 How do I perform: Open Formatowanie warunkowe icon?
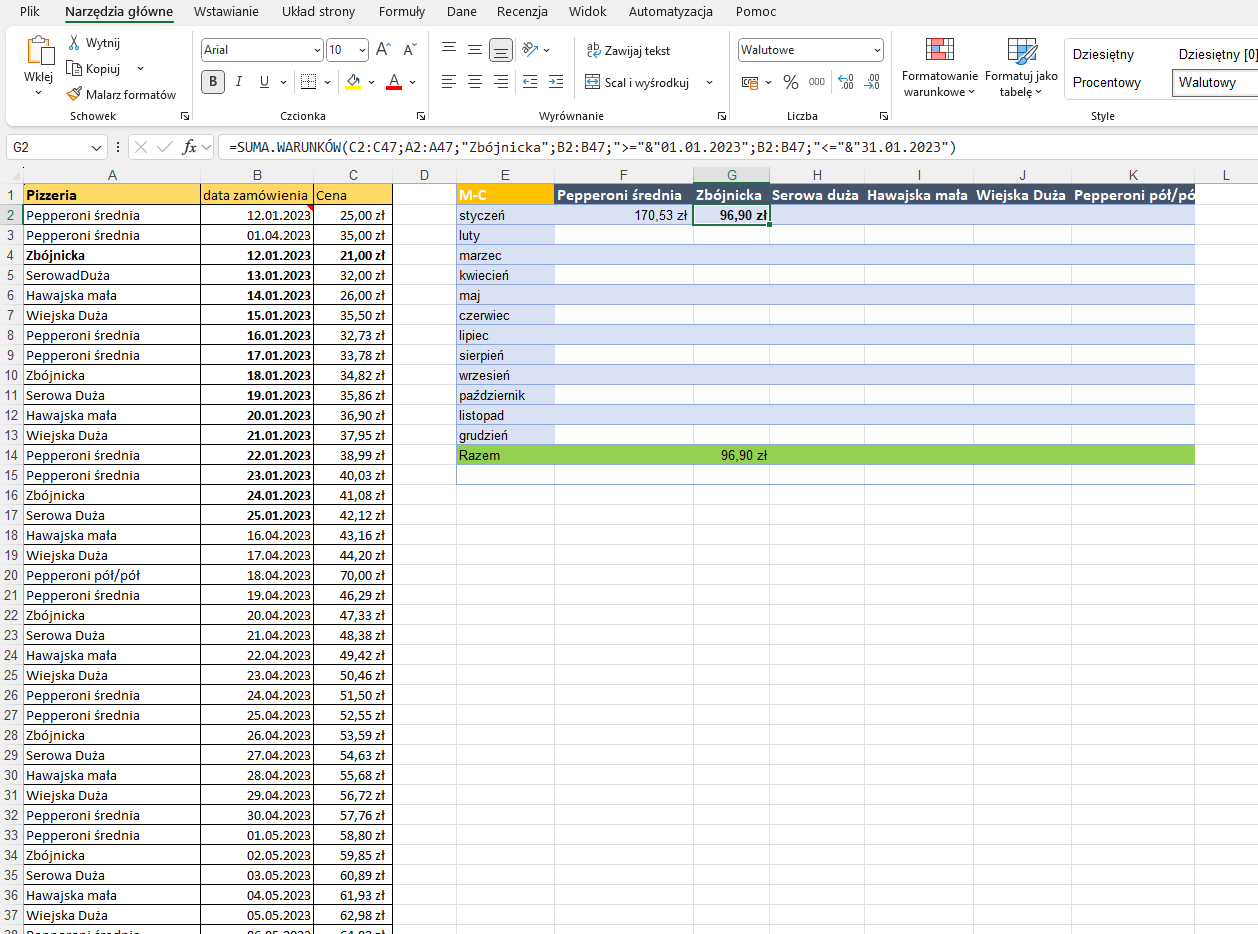coord(939,51)
